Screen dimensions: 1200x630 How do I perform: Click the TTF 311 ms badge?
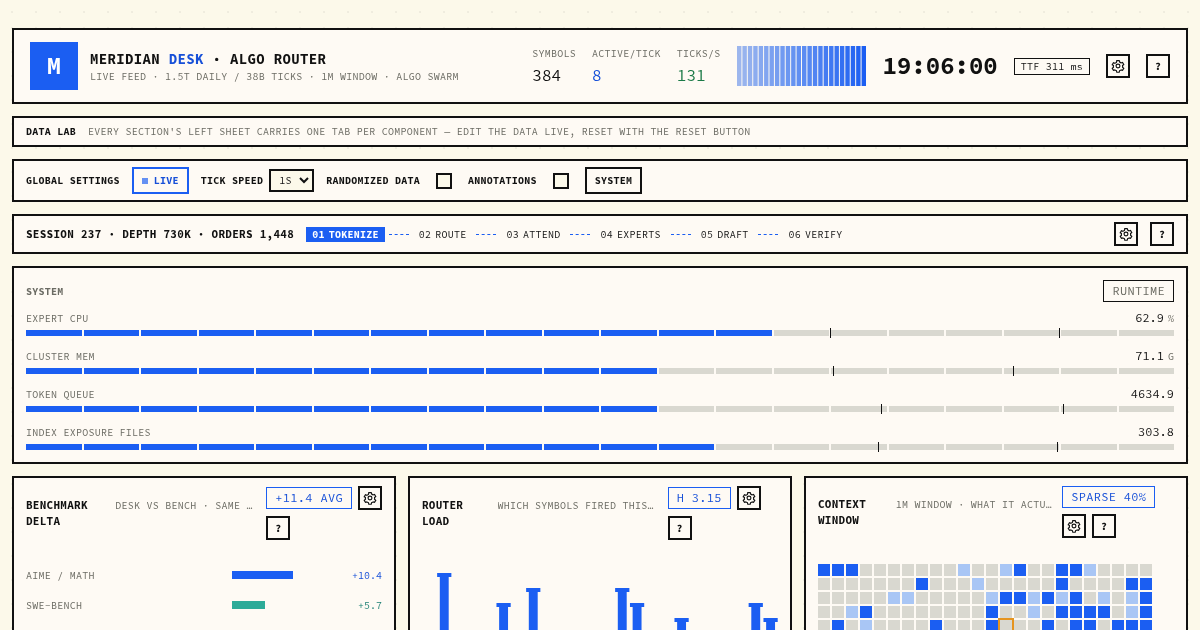coord(1052,66)
